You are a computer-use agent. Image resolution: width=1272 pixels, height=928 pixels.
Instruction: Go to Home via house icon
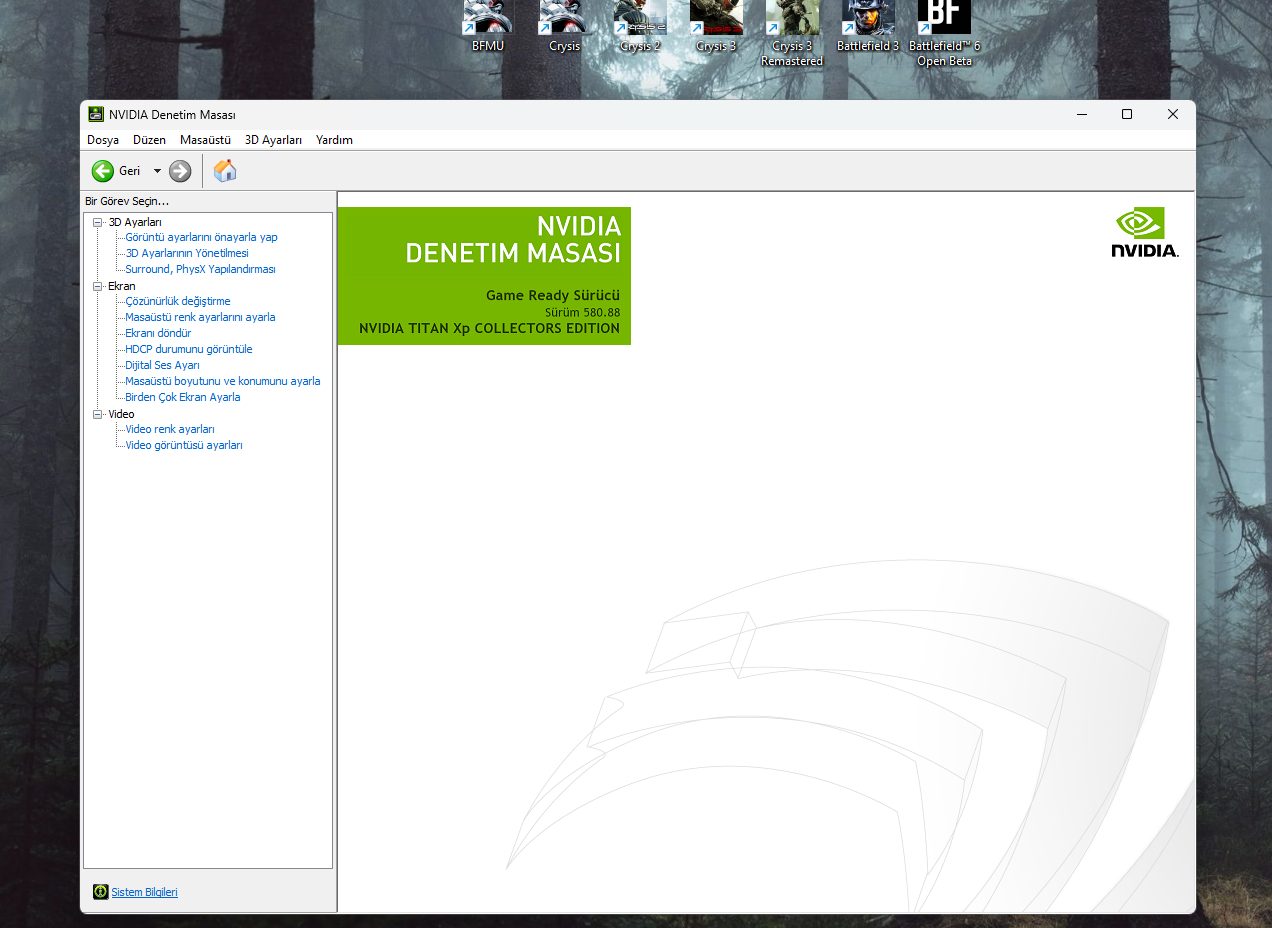[225, 171]
